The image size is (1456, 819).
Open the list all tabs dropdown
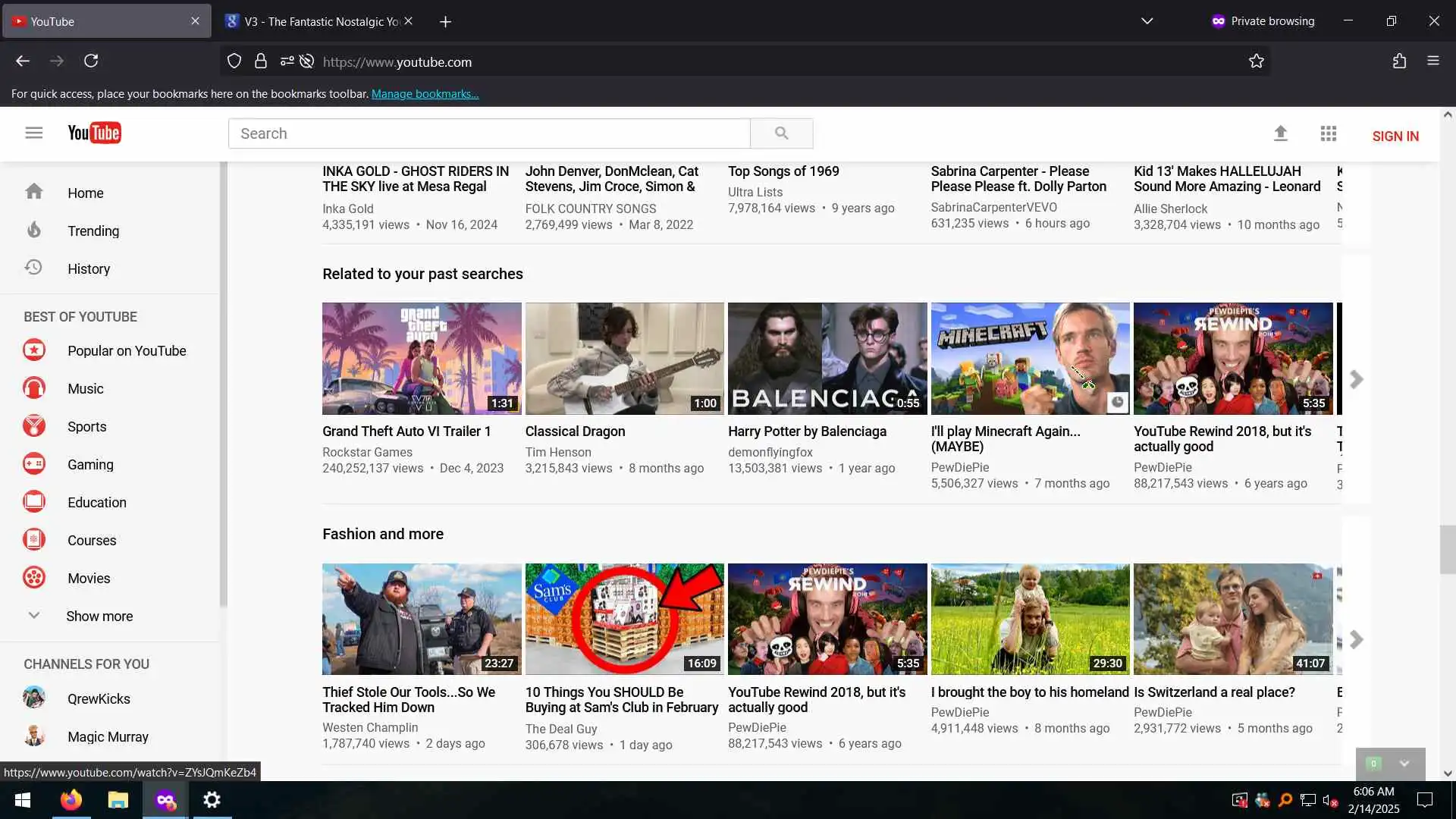coord(1147,21)
